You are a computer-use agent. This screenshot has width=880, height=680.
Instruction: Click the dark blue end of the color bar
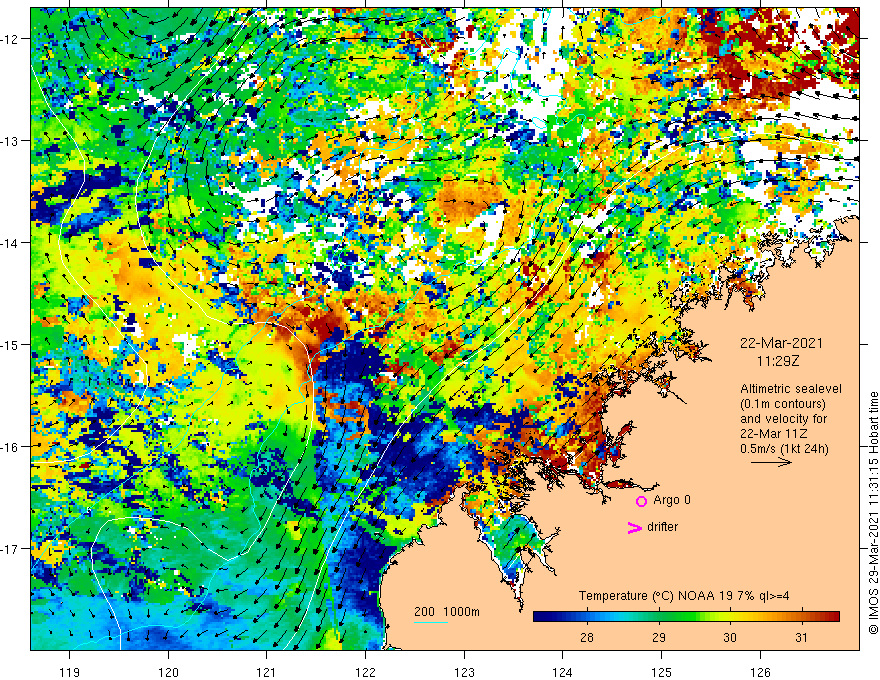click(x=542, y=617)
